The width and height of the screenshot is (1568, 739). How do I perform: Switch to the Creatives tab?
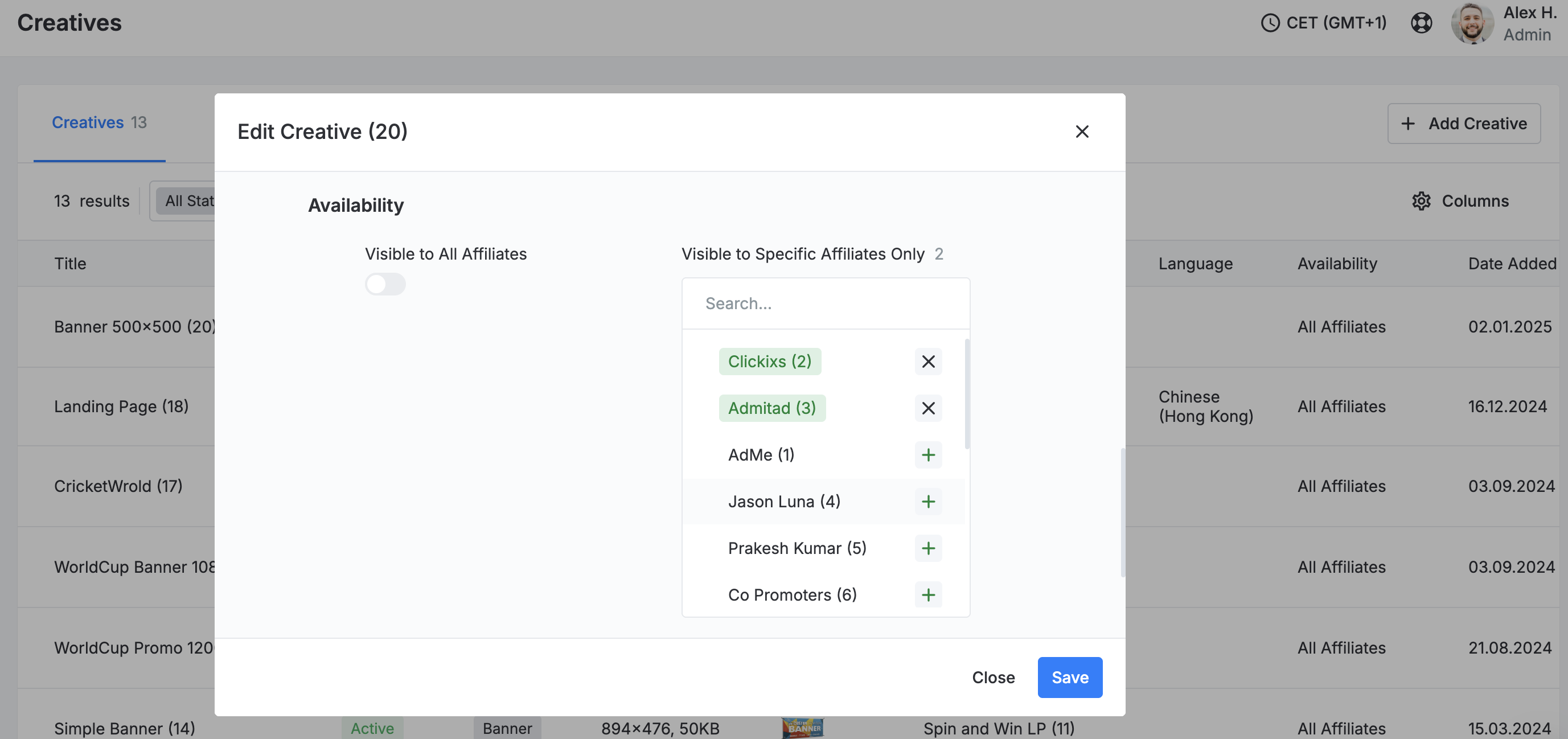coord(99,122)
